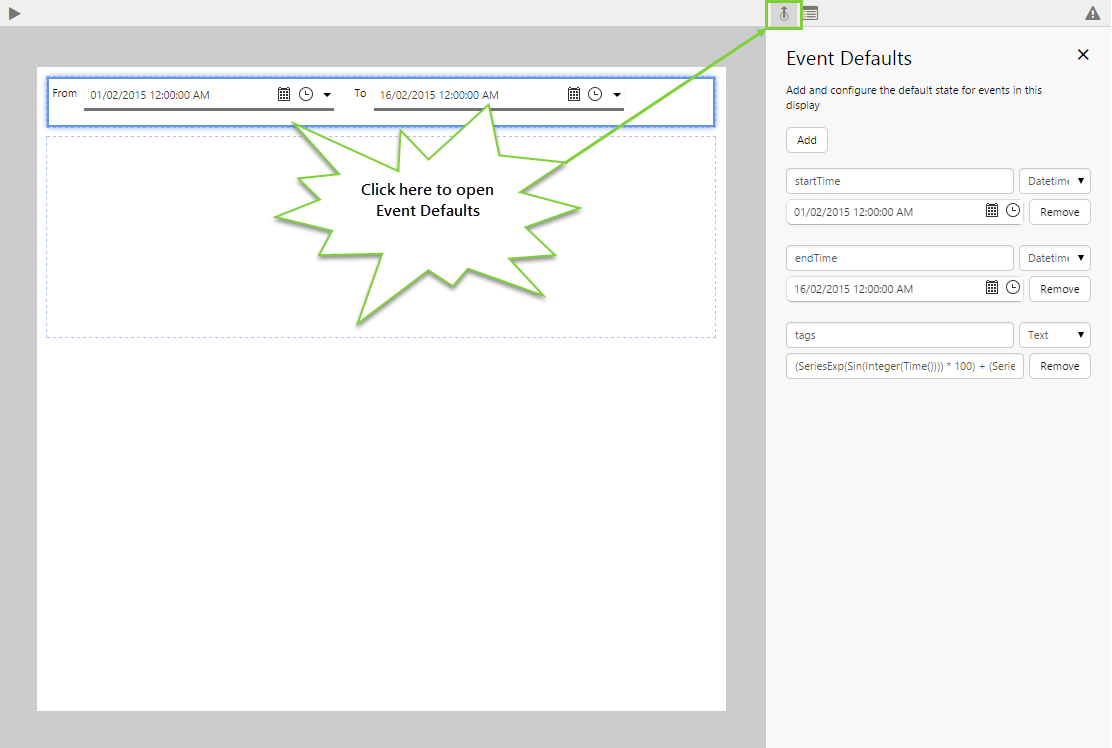Click the tags SeriesExp value field
Viewport: 1112px width, 748px height.
(x=904, y=366)
